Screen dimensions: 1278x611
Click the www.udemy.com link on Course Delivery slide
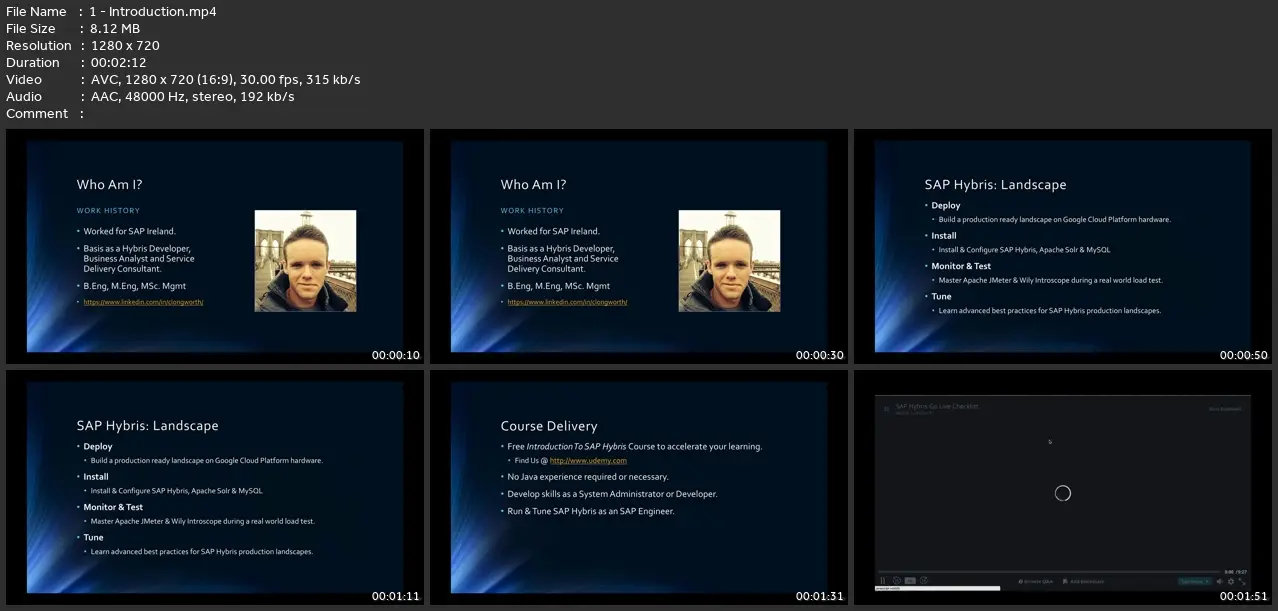588,460
